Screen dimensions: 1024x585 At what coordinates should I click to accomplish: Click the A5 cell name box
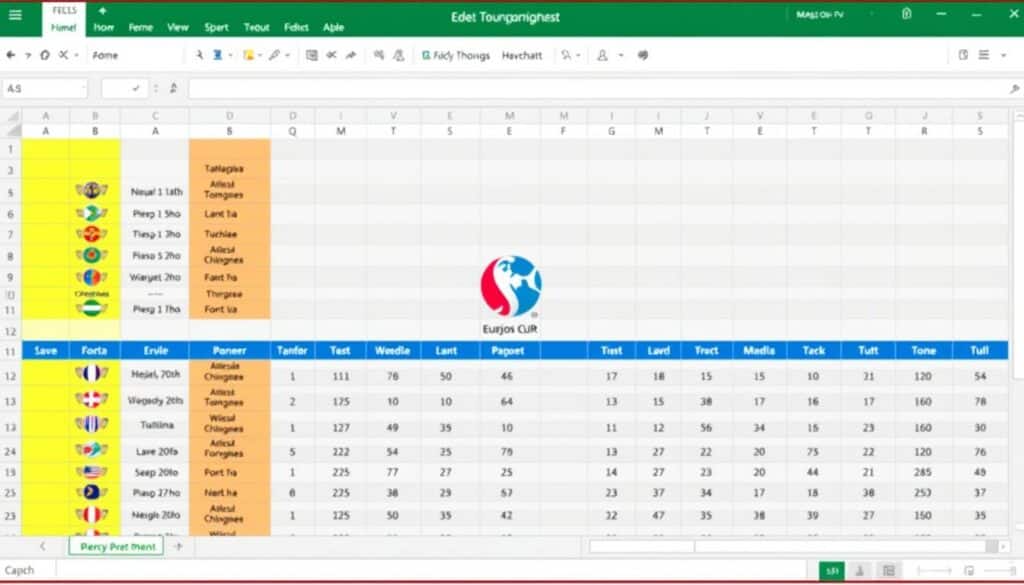[x=45, y=88]
